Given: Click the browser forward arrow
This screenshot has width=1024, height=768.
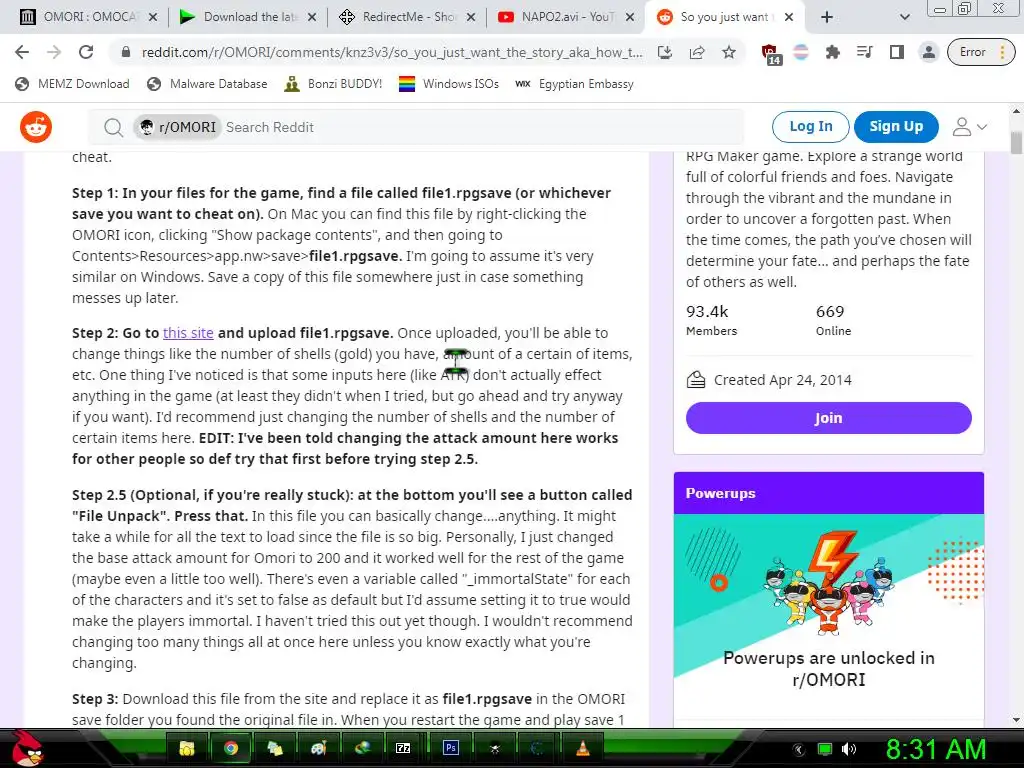Looking at the screenshot, I should tap(54, 52).
